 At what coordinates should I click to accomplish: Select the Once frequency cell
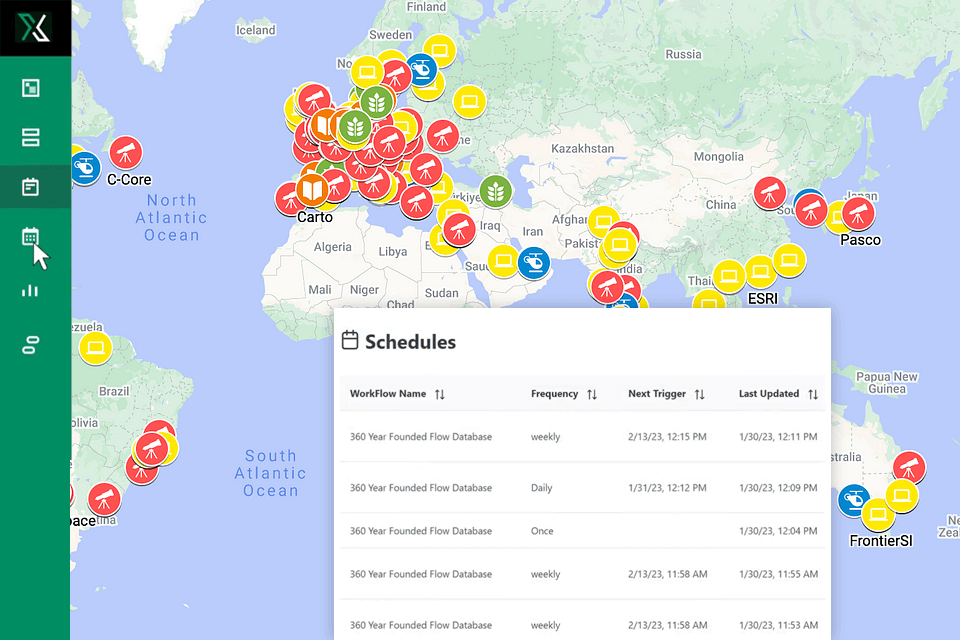[542, 531]
